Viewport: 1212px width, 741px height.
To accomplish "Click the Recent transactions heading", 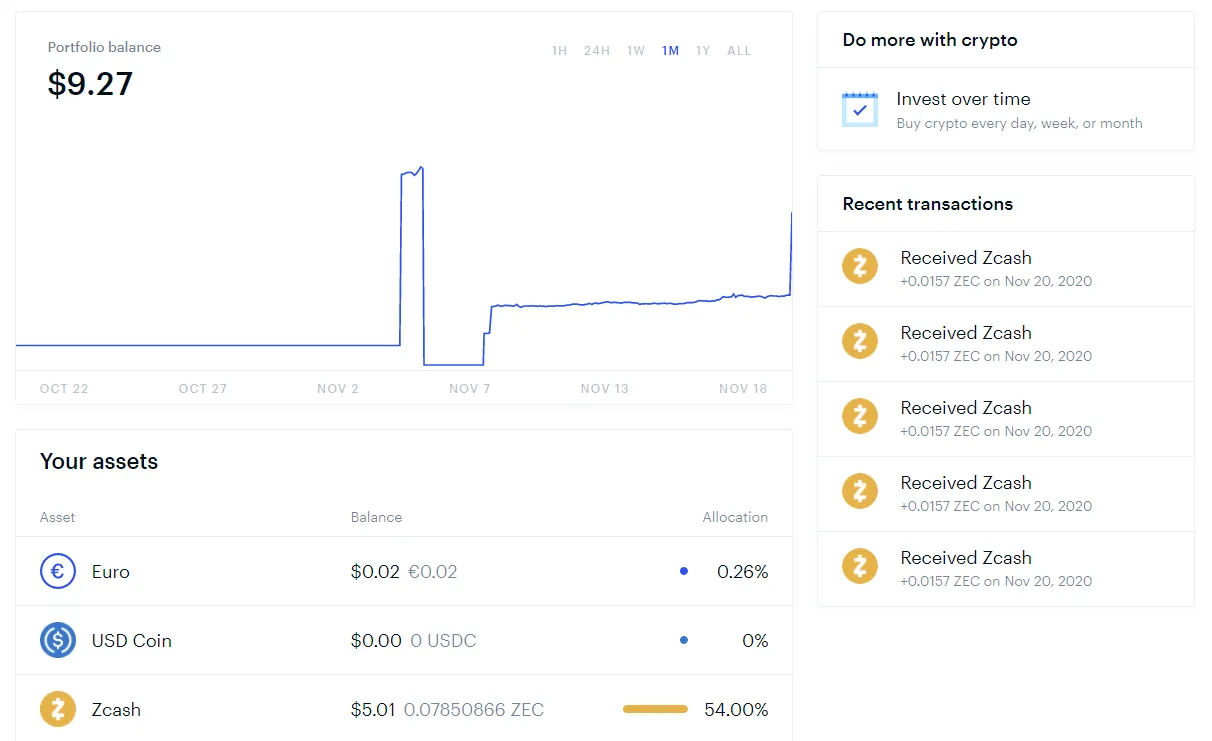I will tap(928, 204).
